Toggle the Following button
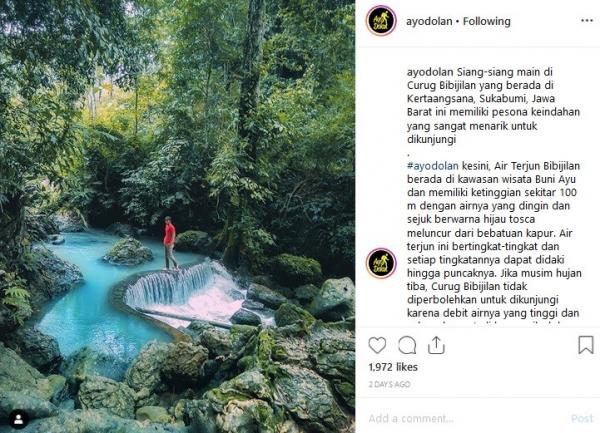 click(487, 21)
